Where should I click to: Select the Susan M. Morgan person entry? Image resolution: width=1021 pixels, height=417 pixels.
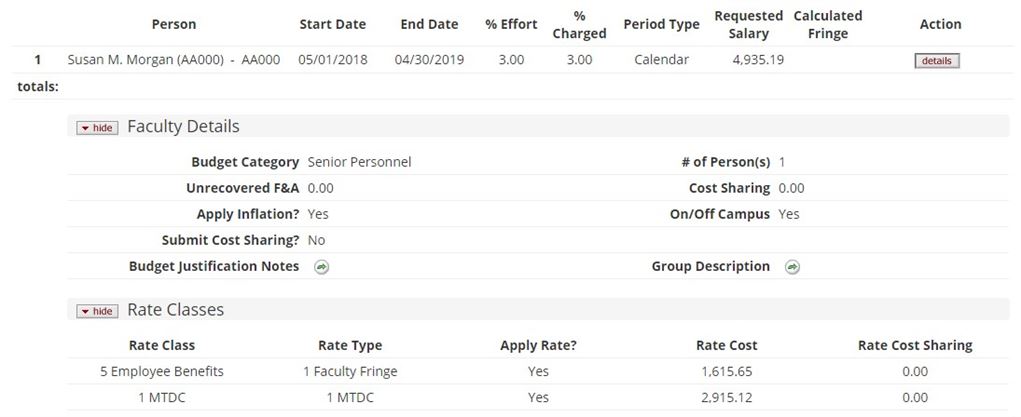174,60
